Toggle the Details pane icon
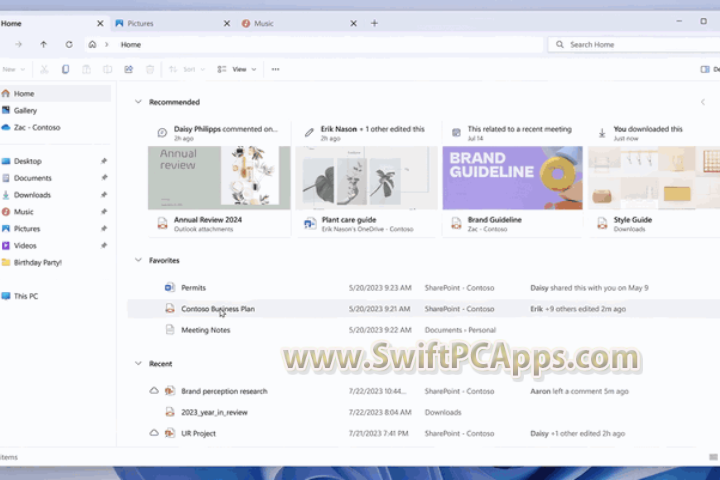 click(x=705, y=69)
